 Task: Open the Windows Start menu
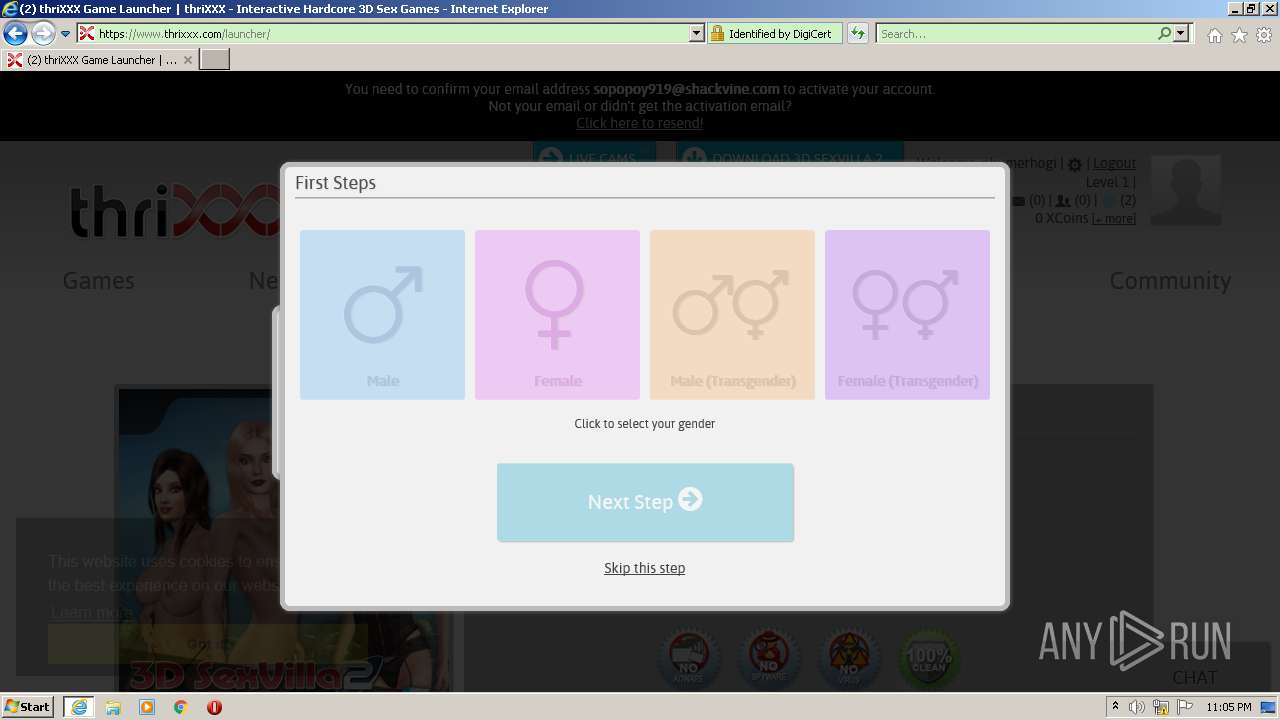pos(27,706)
